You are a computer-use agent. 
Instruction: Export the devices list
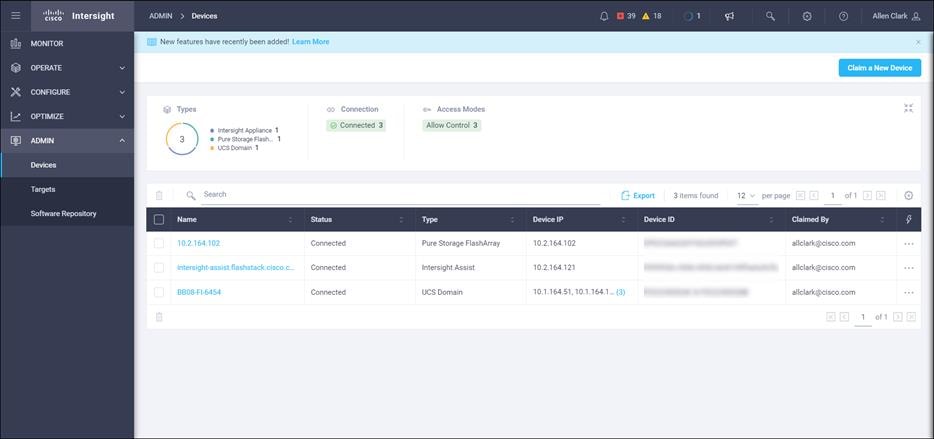pos(637,195)
